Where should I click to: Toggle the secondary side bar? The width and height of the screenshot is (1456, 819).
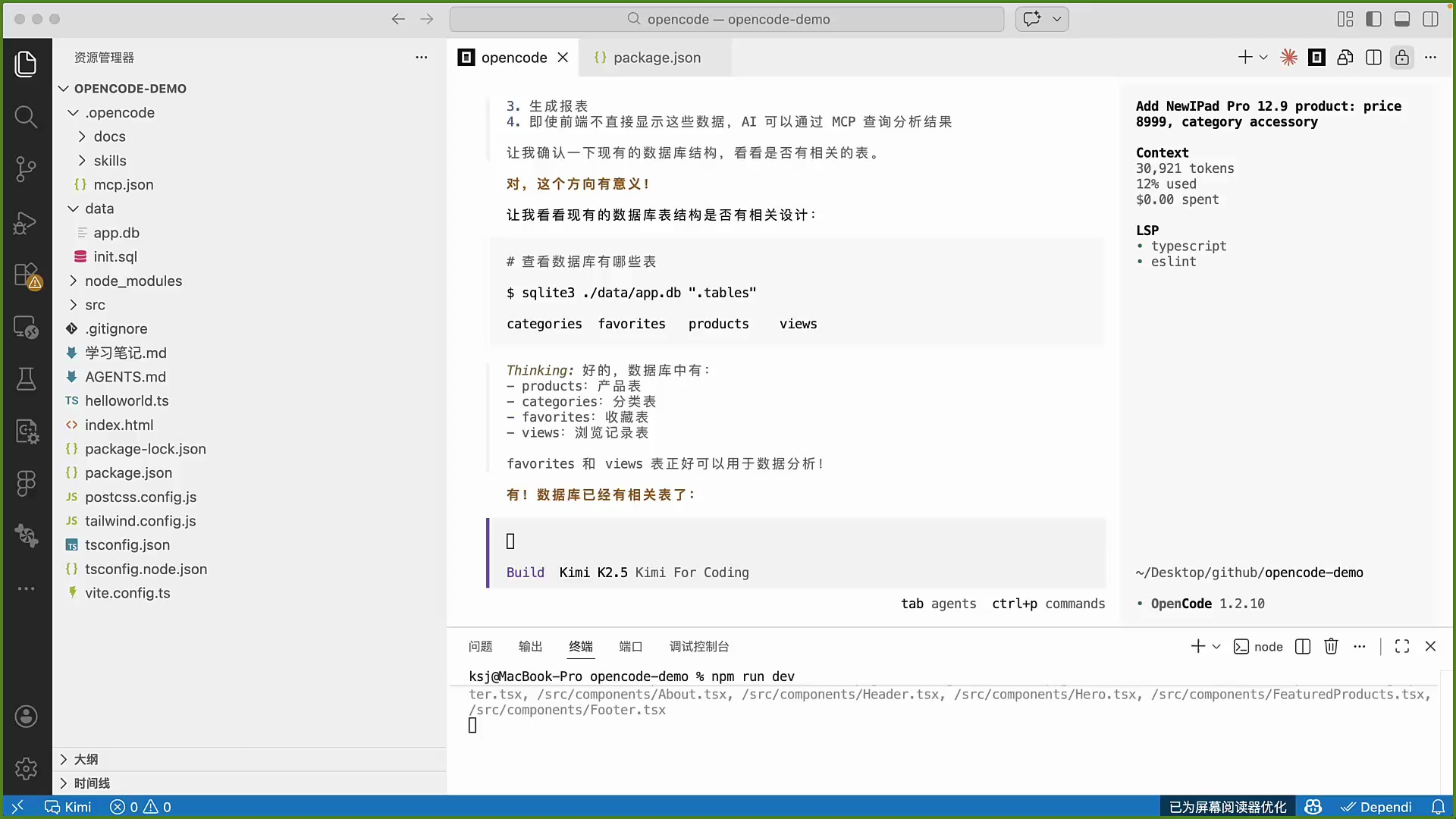pyautogui.click(x=1430, y=19)
